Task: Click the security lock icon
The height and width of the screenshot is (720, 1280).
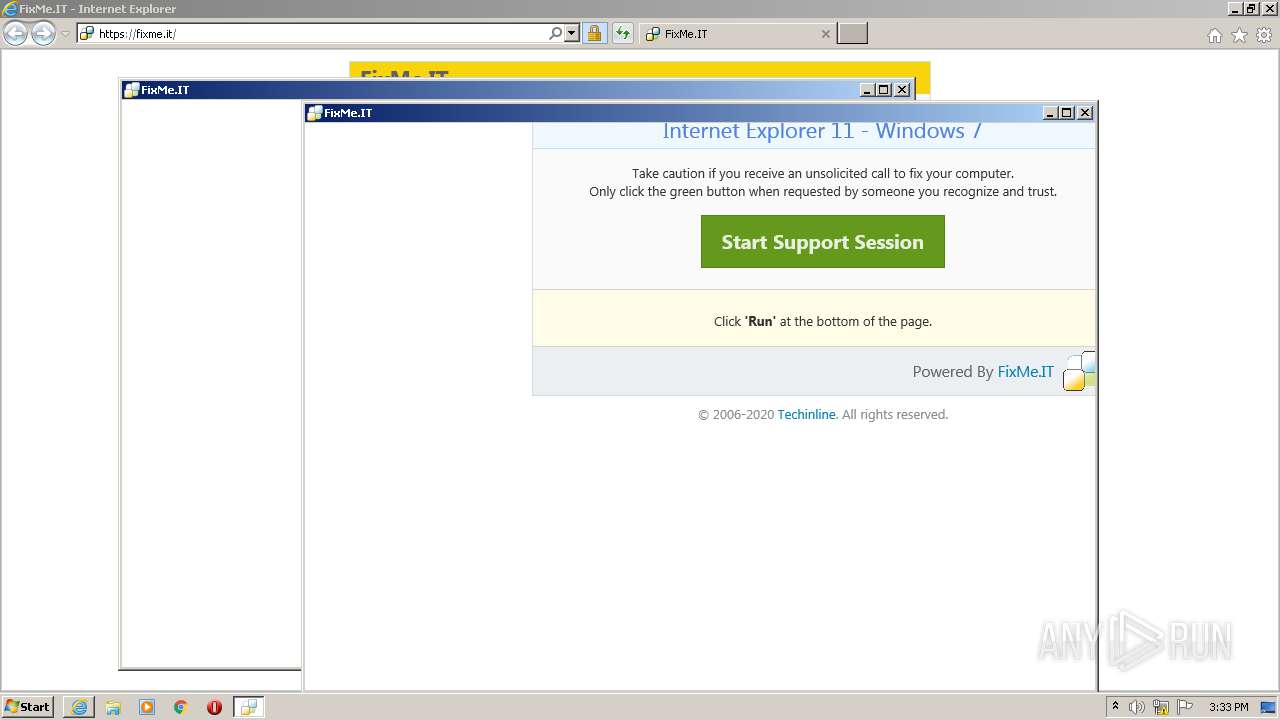Action: point(594,34)
